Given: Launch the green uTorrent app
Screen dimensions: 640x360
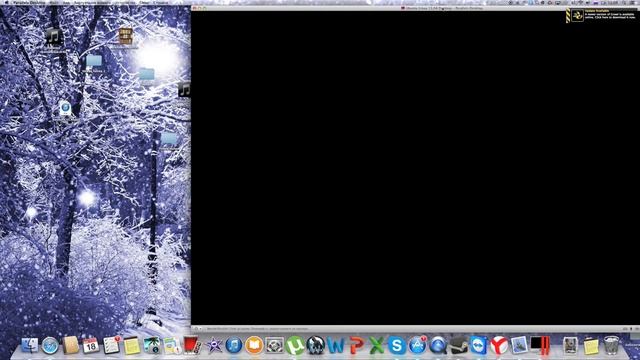Looking at the screenshot, I should [295, 345].
